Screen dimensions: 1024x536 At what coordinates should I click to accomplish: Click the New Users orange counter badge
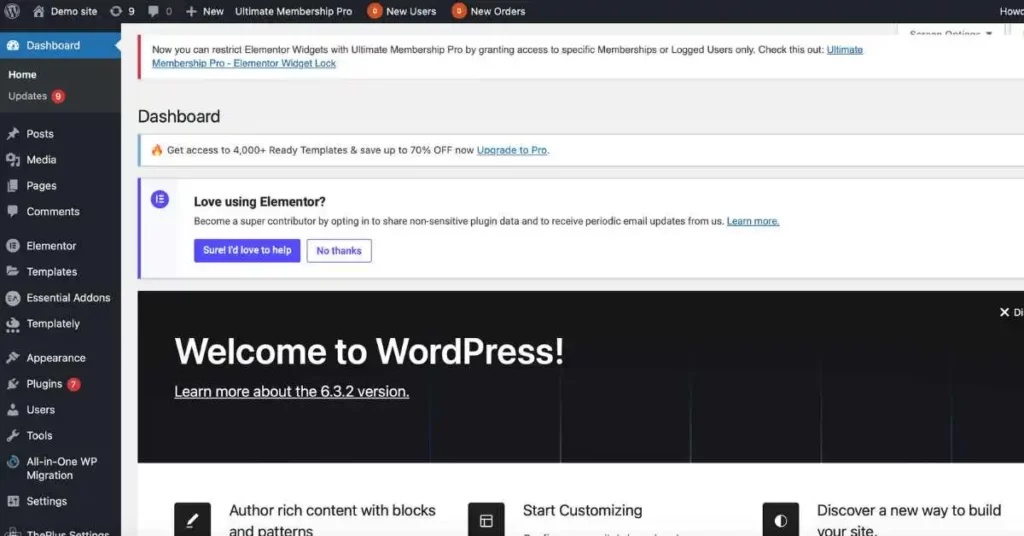pyautogui.click(x=374, y=11)
